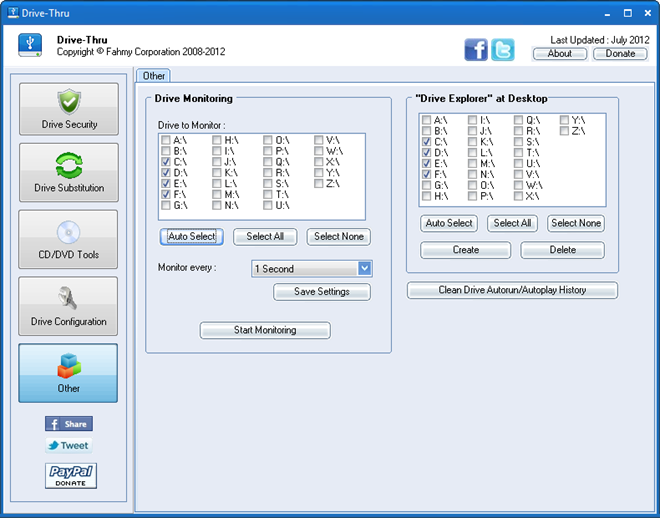Image resolution: width=660 pixels, height=518 pixels.
Task: Click the Tweet button in sidebar
Action: (x=68, y=446)
